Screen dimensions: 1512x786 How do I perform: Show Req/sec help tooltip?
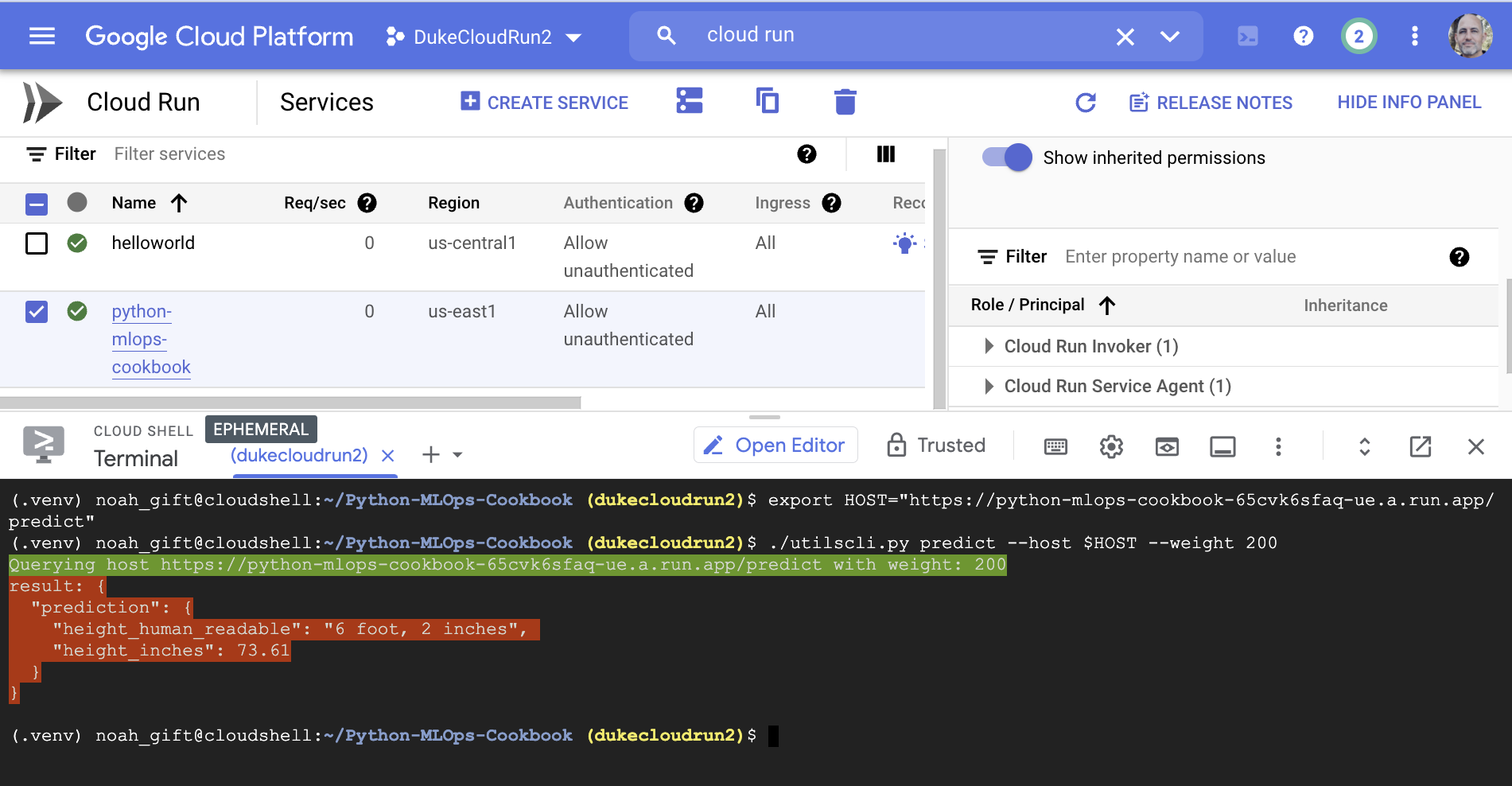click(367, 203)
